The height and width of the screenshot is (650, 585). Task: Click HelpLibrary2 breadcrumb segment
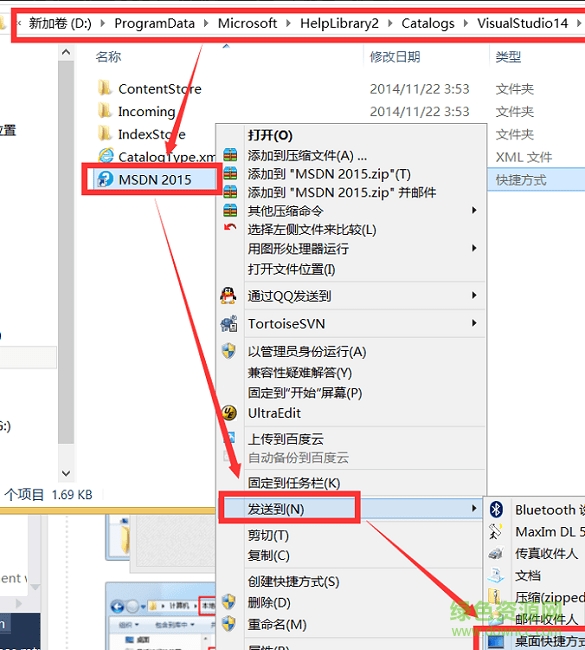(340, 23)
